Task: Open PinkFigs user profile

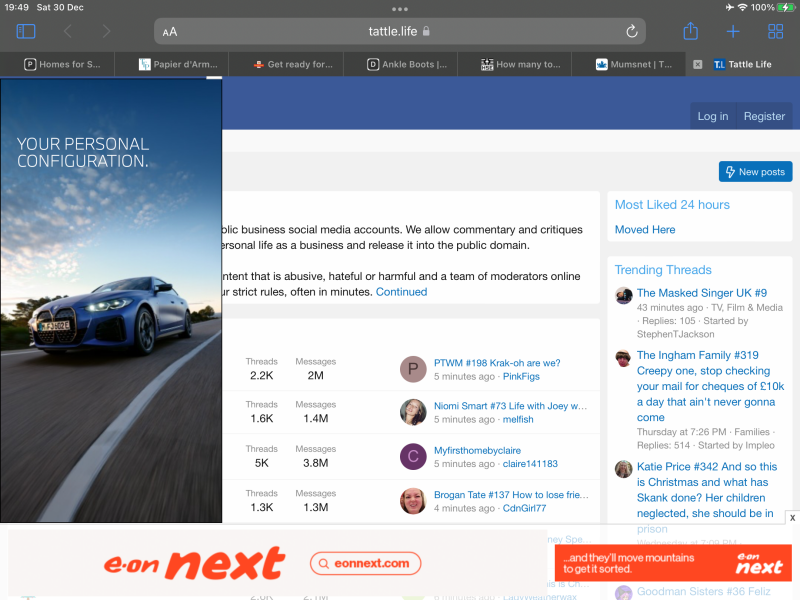Action: click(x=521, y=377)
